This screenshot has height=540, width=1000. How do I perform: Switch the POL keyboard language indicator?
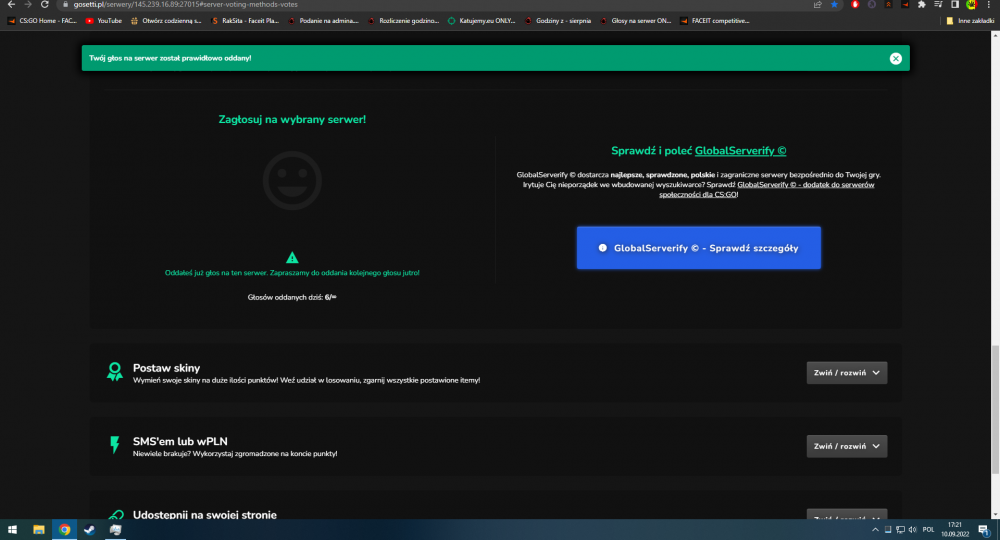point(929,530)
